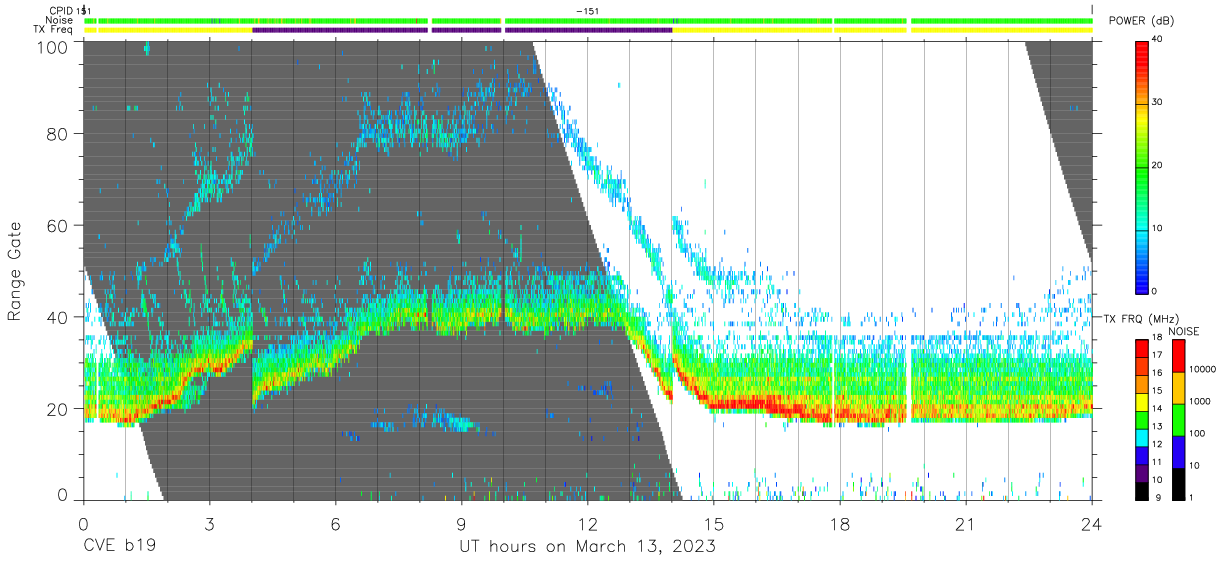Image resolution: width=1228 pixels, height=567 pixels.
Task: Click the "80" range gate tick label
Action: point(59,134)
